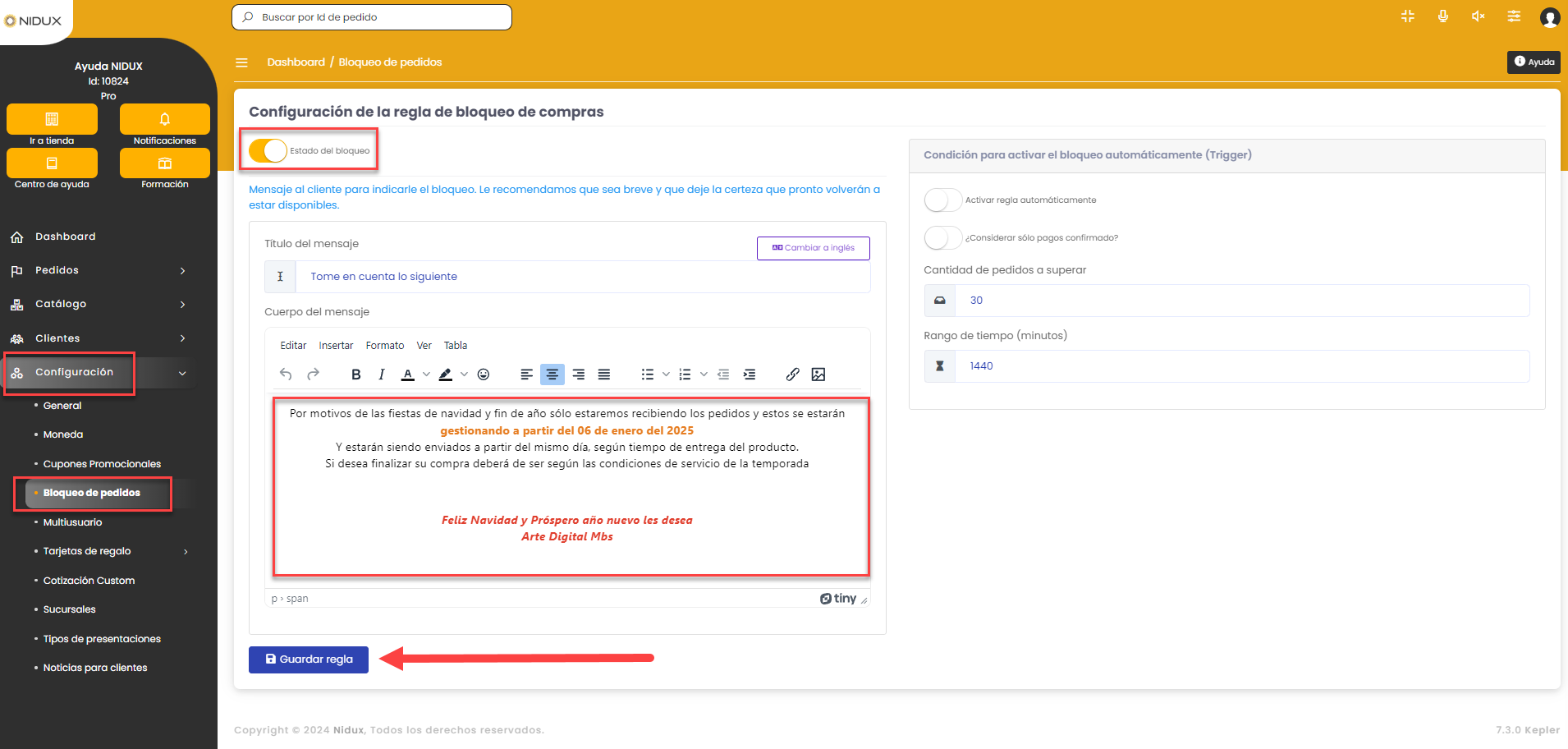Open the sliders settings icon in header
This screenshot has height=749, width=1568.
[1514, 16]
